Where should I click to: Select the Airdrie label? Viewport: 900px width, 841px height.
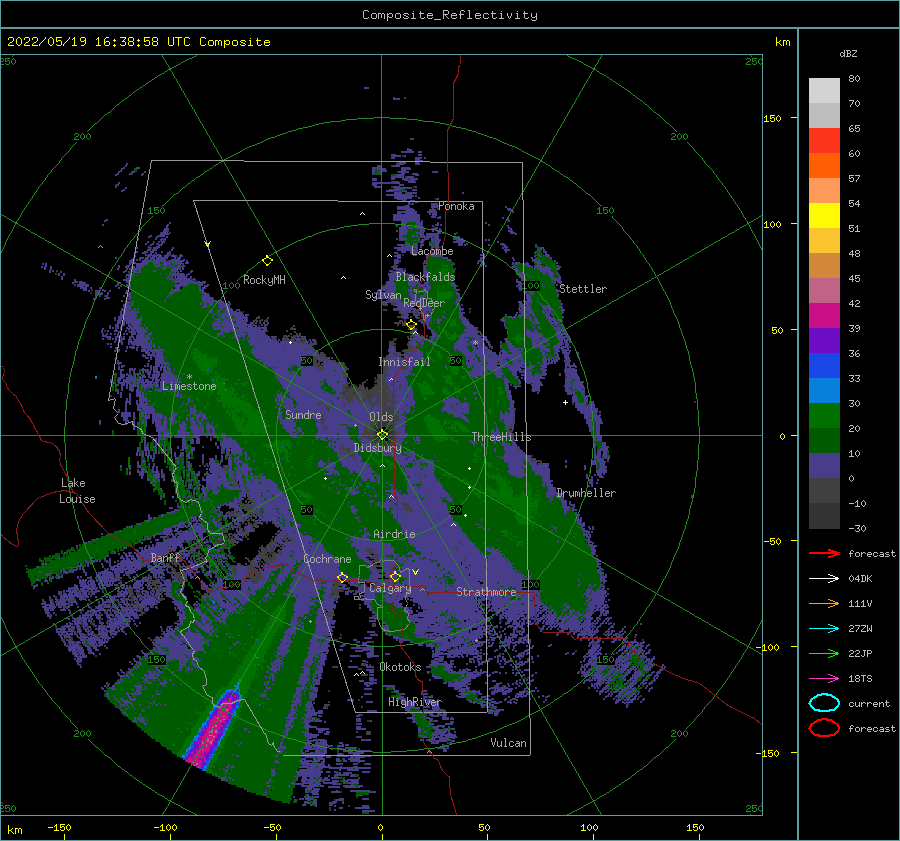[x=394, y=534]
